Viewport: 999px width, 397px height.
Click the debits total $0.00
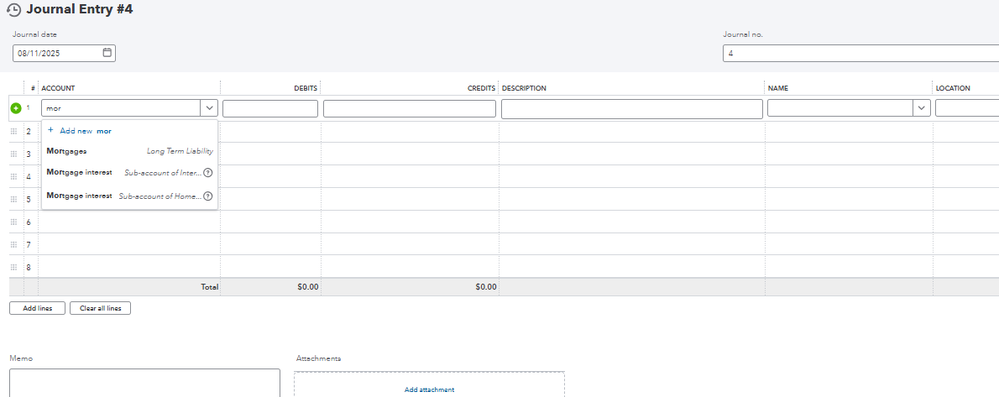pyautogui.click(x=308, y=287)
